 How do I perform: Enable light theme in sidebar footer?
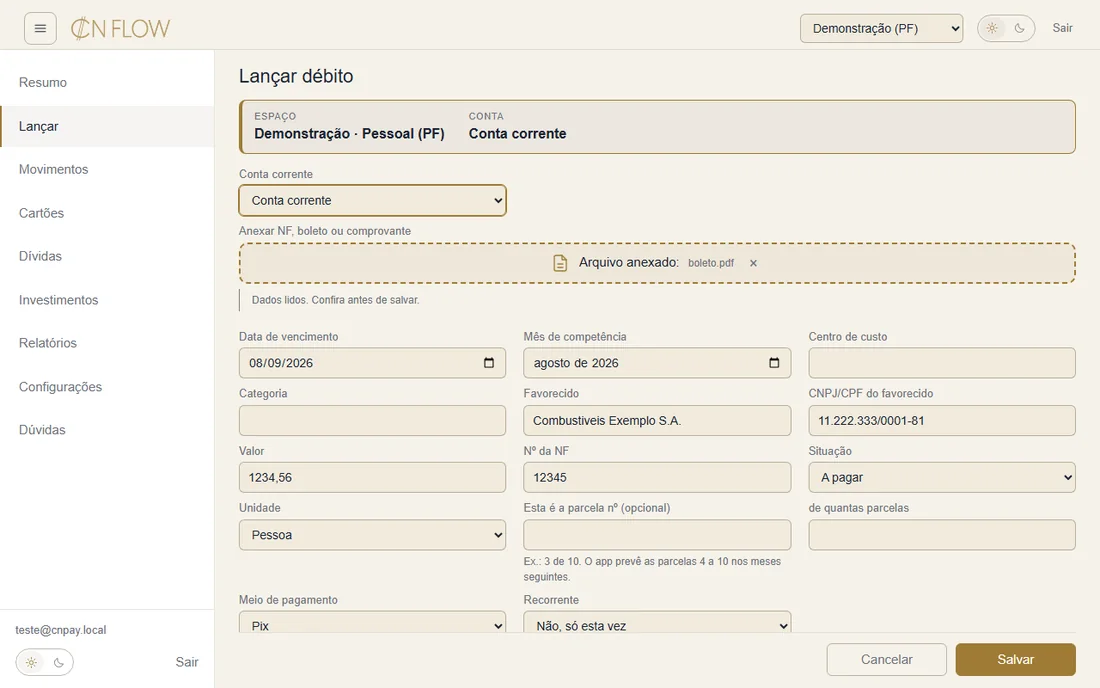32,662
